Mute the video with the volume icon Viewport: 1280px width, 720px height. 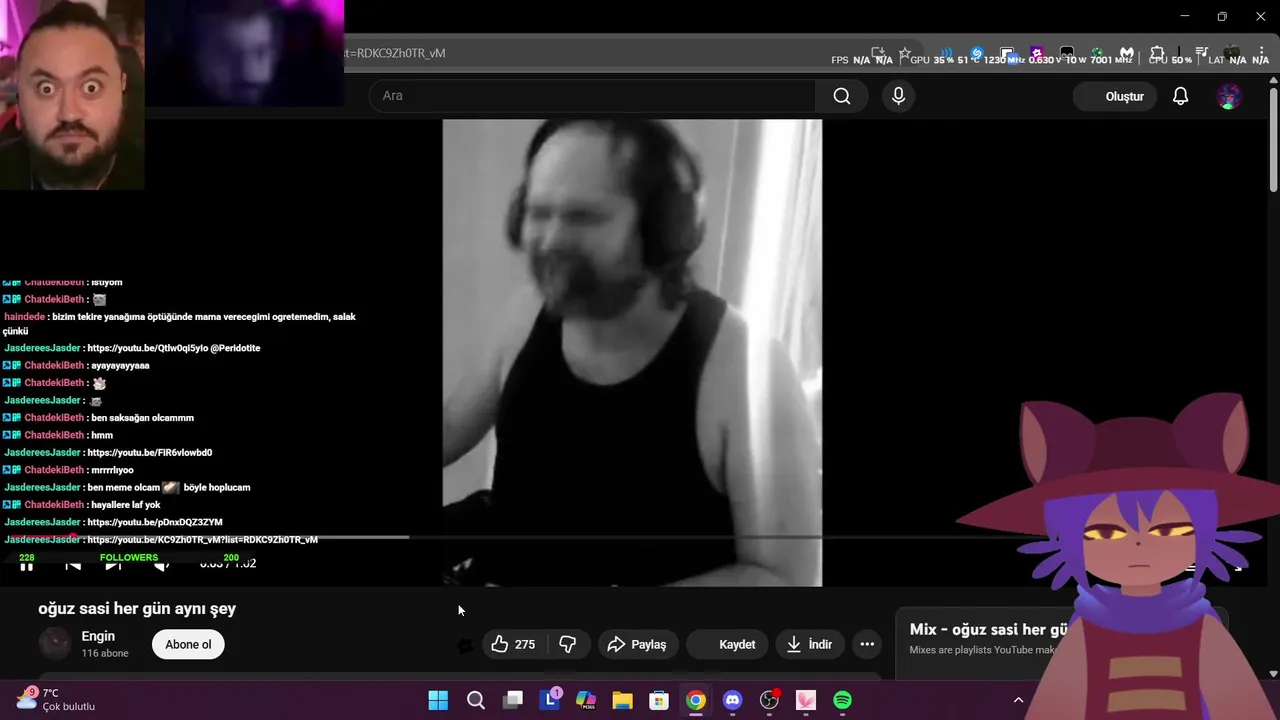(x=161, y=566)
